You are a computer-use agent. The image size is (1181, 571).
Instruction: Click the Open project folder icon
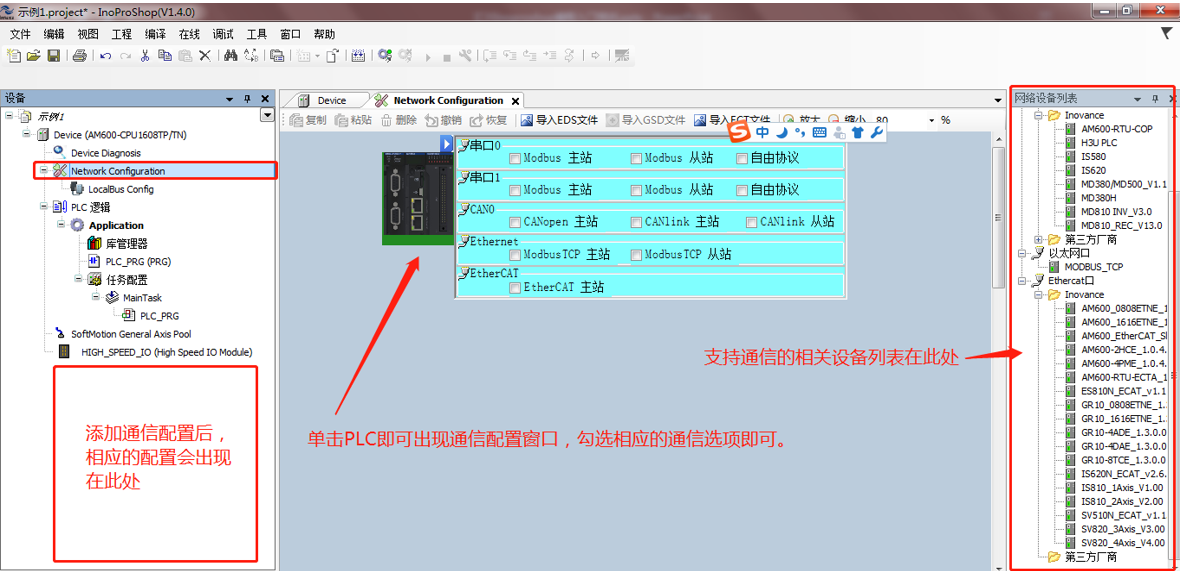coord(33,56)
